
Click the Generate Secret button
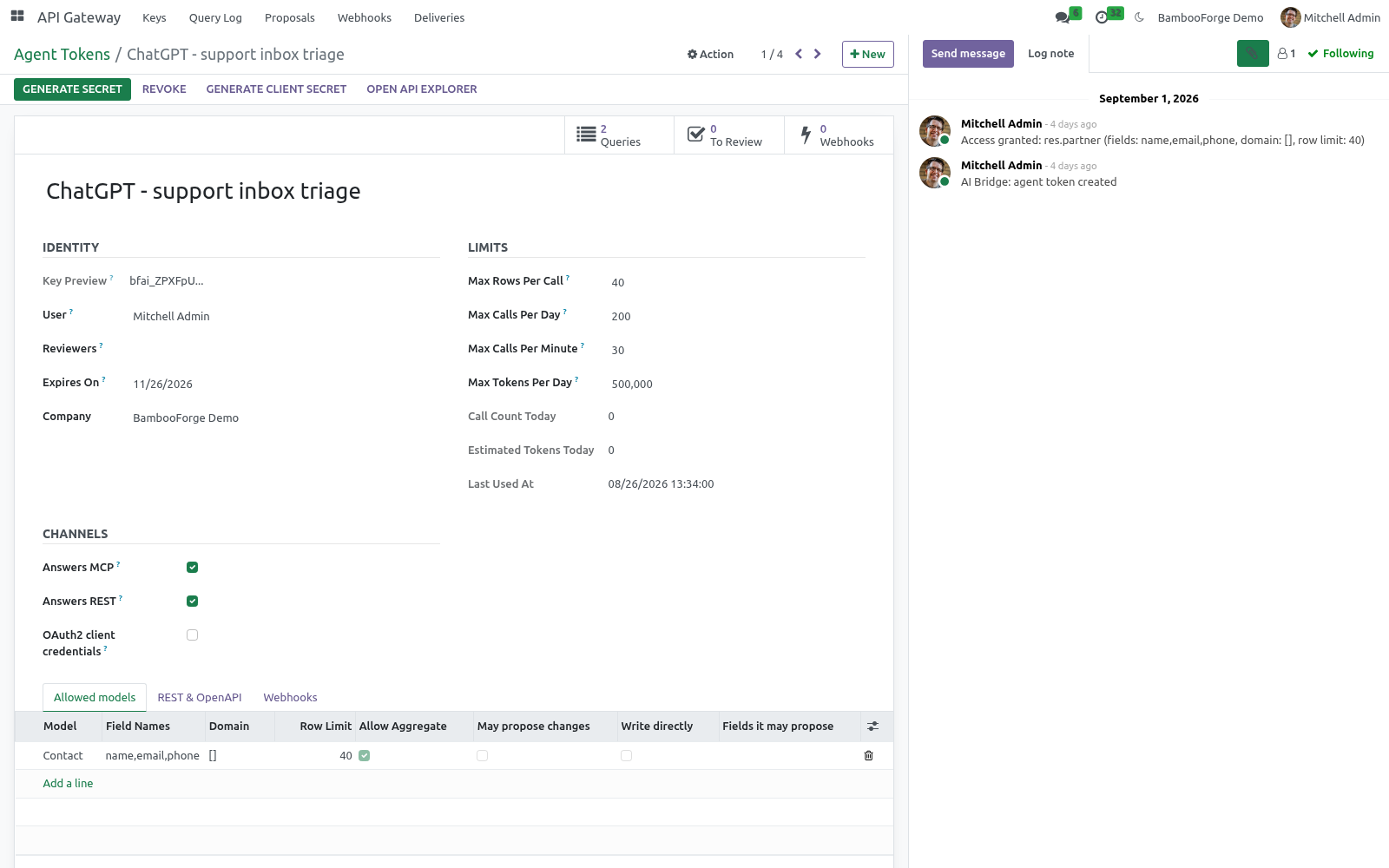click(x=72, y=89)
